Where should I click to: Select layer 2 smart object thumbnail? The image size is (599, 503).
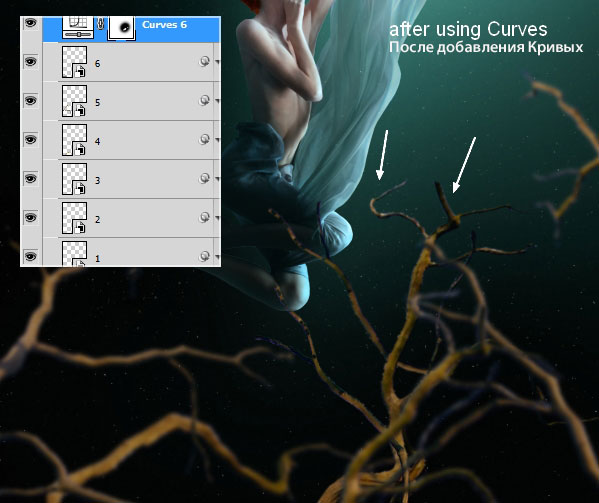[74, 218]
